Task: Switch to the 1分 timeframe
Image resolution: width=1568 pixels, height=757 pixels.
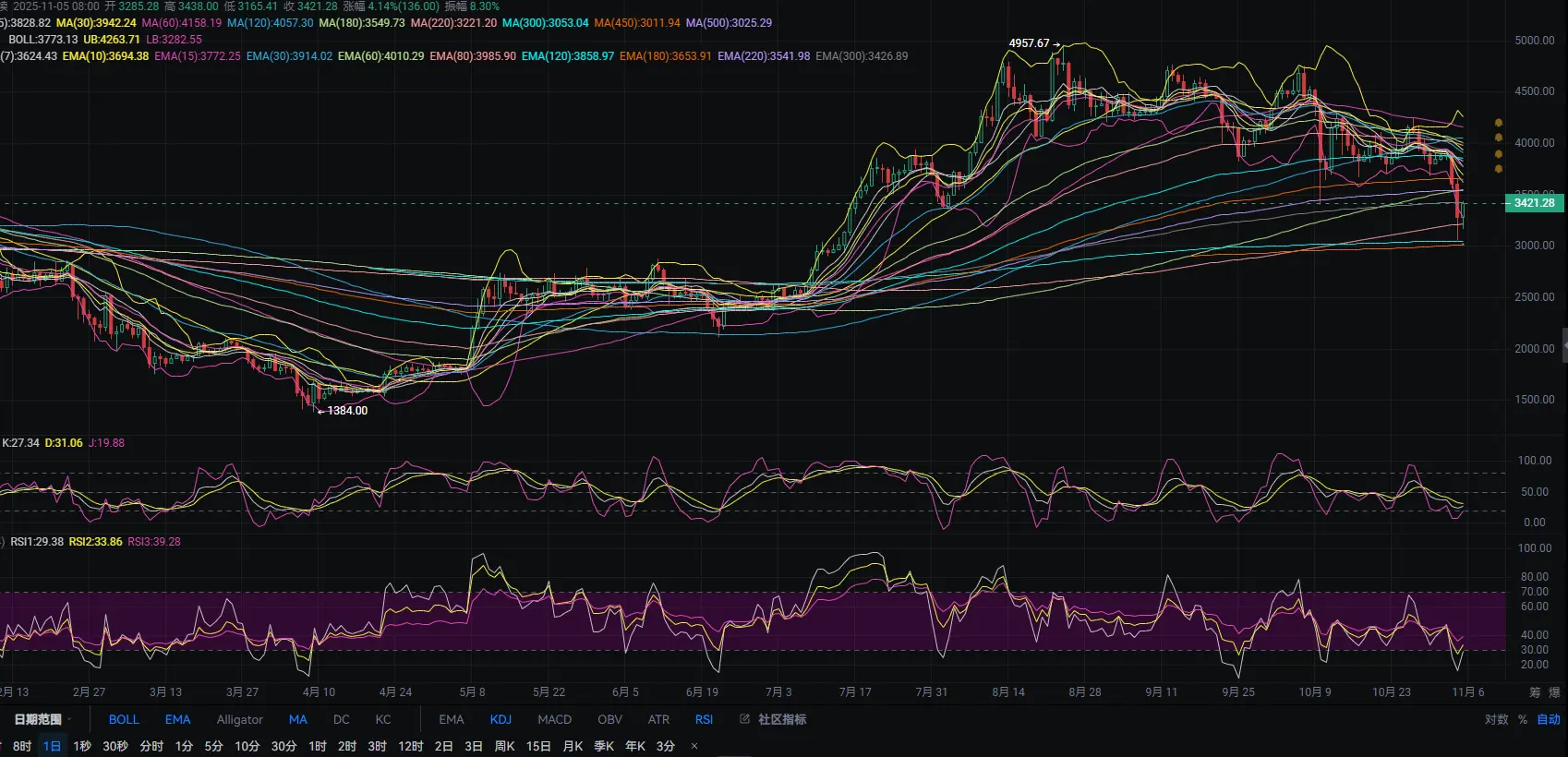Action: pyautogui.click(x=184, y=746)
